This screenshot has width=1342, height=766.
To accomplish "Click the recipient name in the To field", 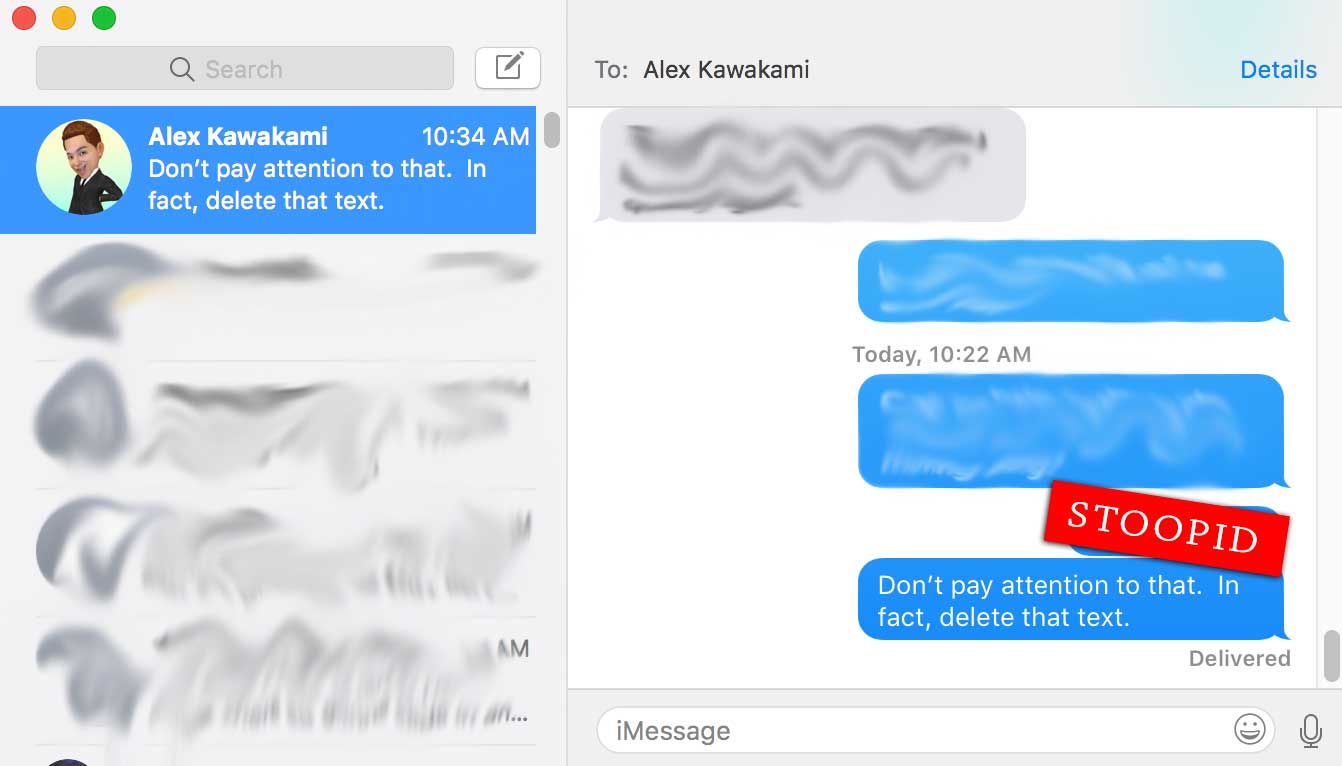I will tap(727, 70).
